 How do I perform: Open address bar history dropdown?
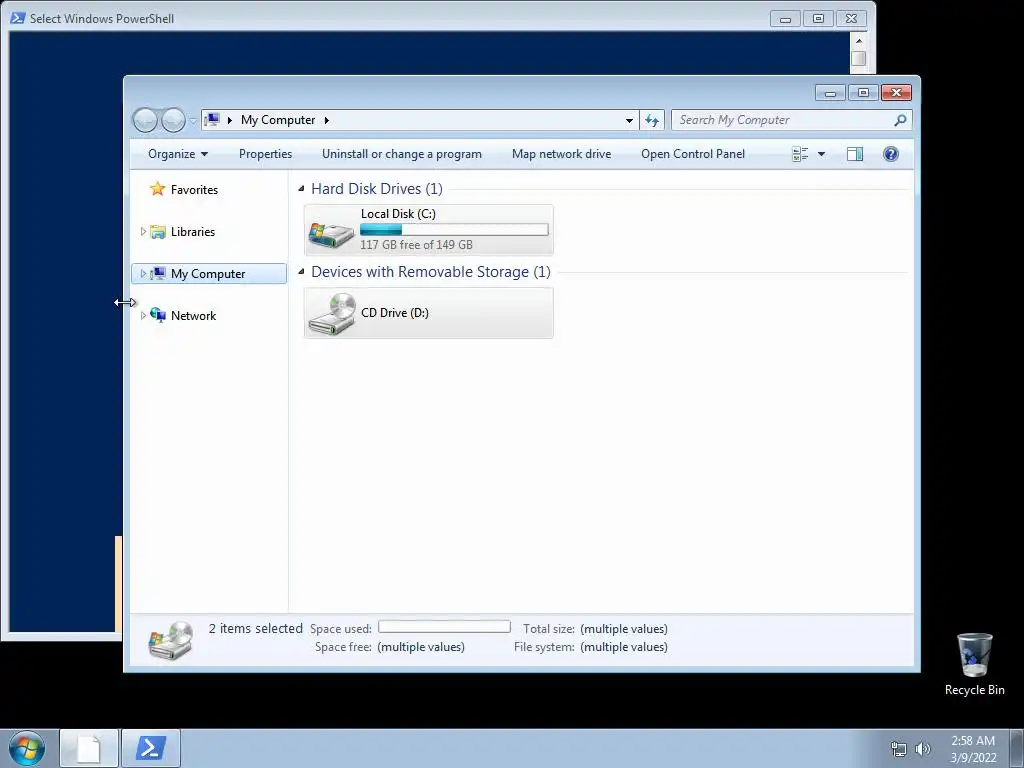tap(629, 120)
